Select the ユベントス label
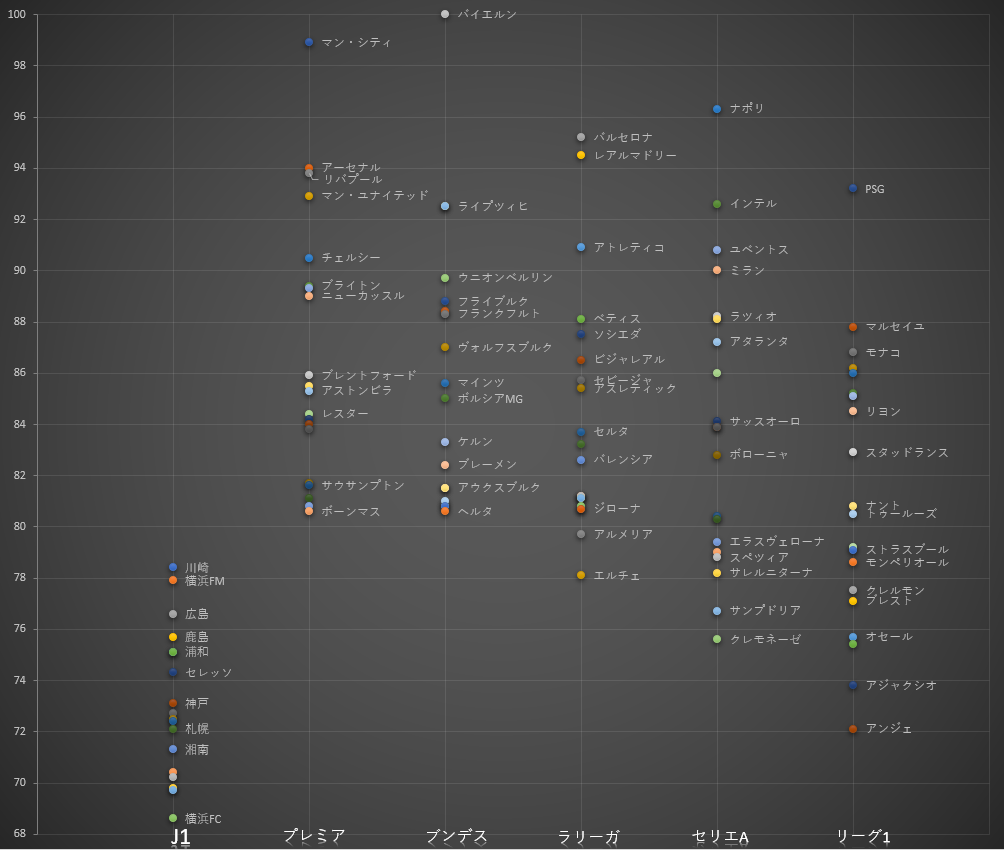The width and height of the screenshot is (1004, 850). coord(759,250)
